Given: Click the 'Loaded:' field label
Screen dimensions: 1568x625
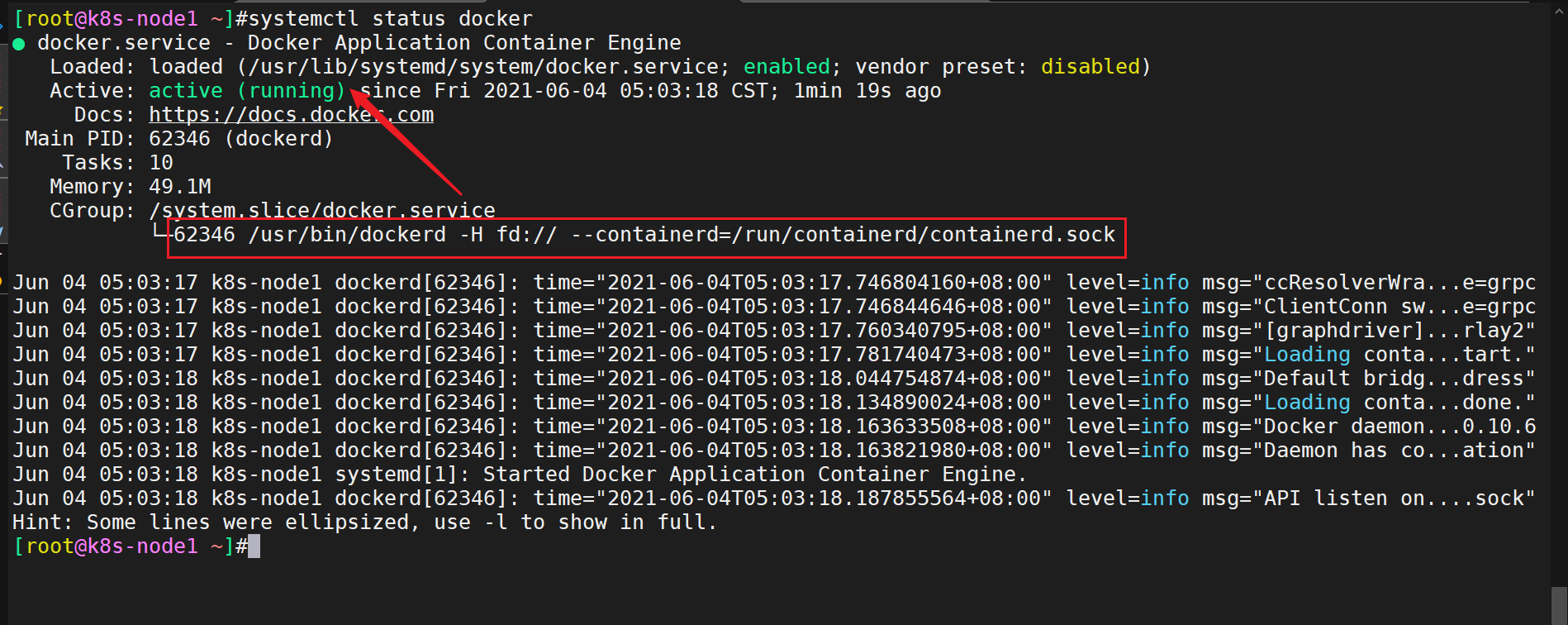Looking at the screenshot, I should (x=93, y=66).
